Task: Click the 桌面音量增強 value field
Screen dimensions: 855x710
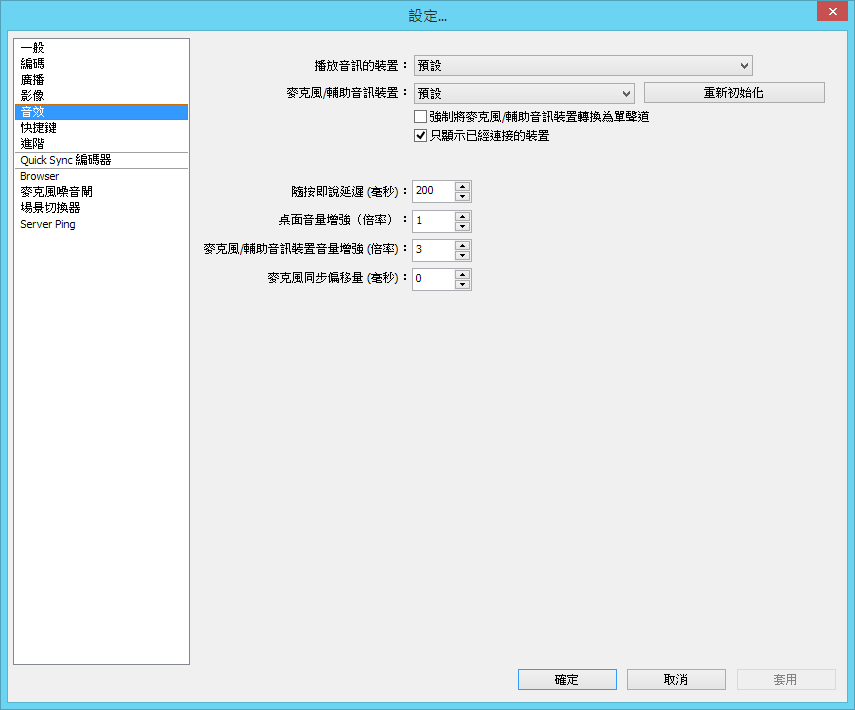Action: (x=433, y=221)
